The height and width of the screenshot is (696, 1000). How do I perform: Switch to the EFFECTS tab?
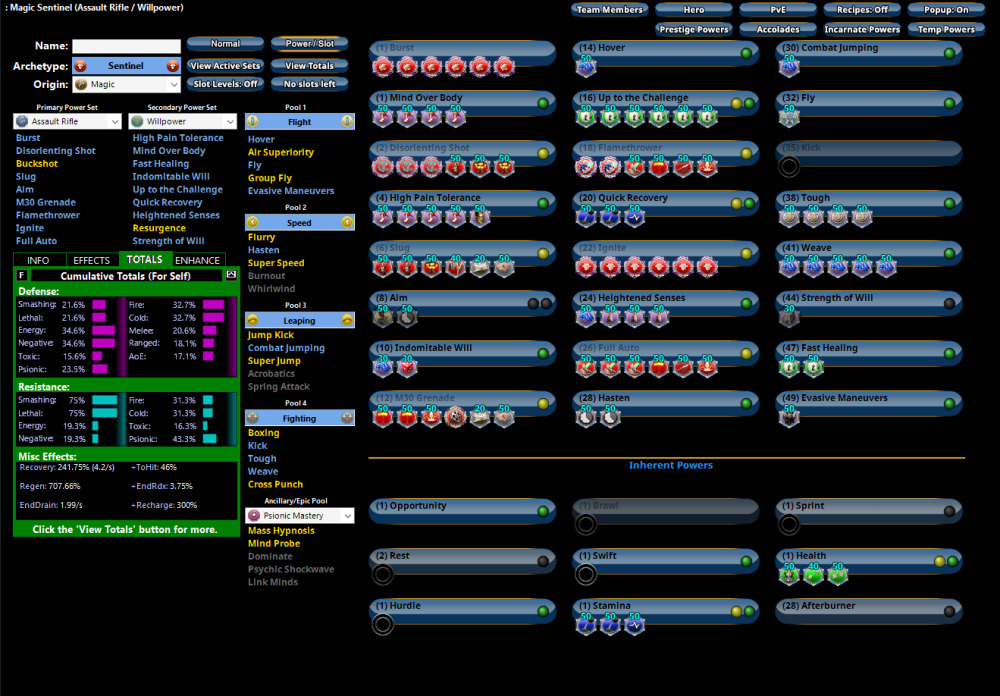(x=92, y=260)
